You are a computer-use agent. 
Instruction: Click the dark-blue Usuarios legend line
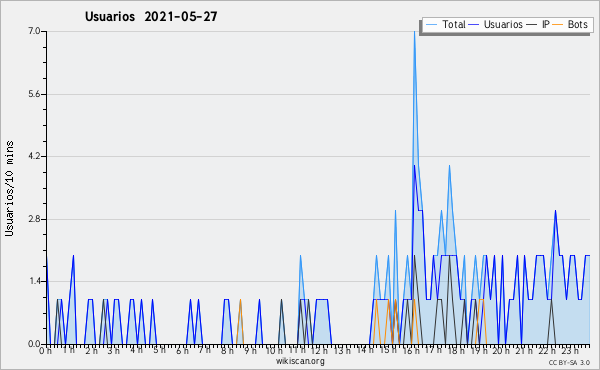pos(474,25)
